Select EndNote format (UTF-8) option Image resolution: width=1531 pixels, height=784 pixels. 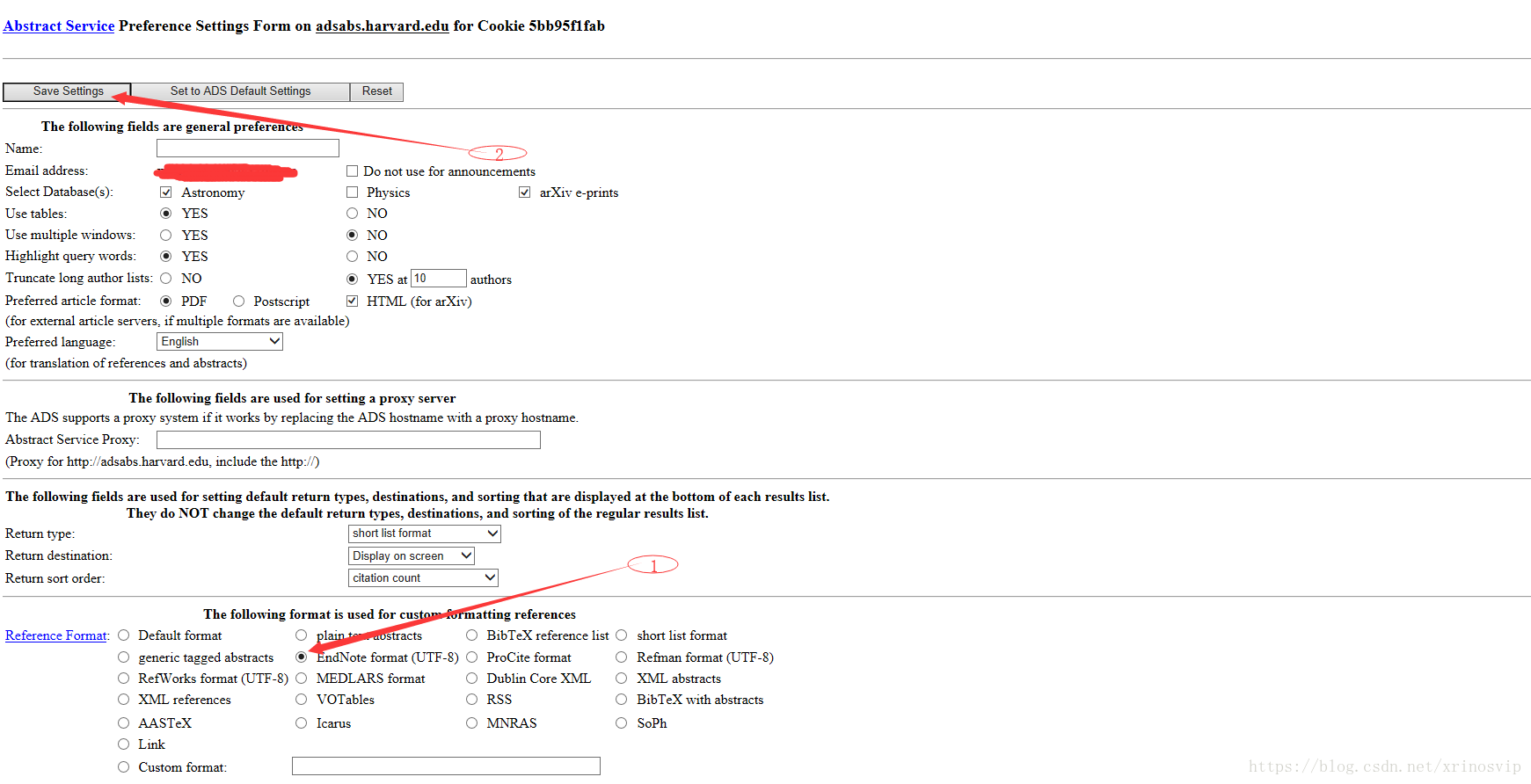(301, 657)
